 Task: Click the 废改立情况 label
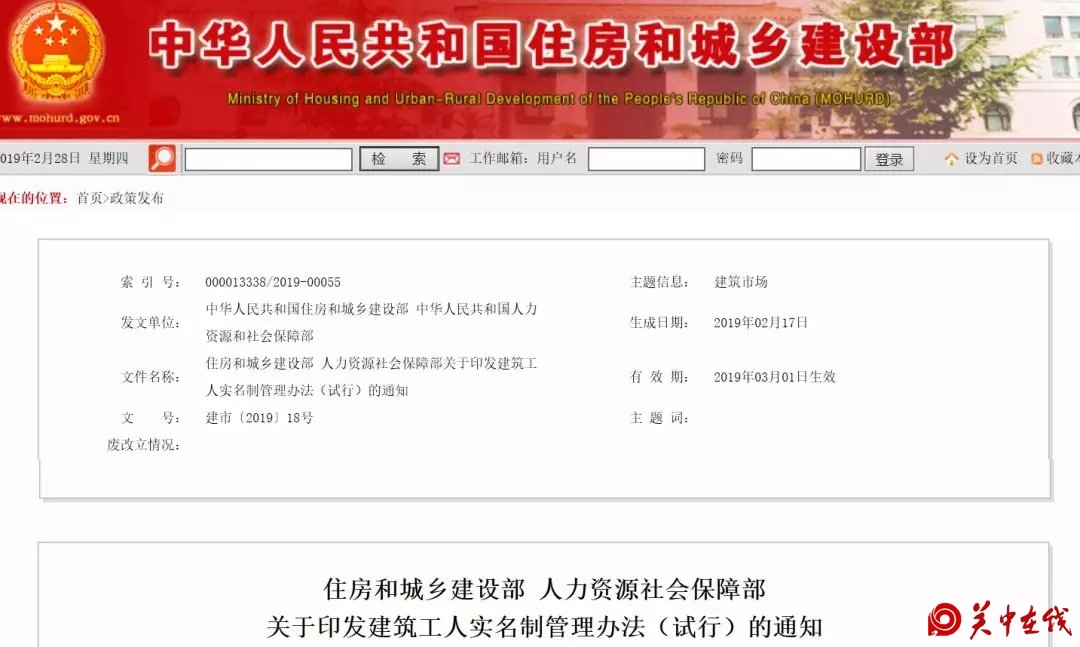click(143, 445)
